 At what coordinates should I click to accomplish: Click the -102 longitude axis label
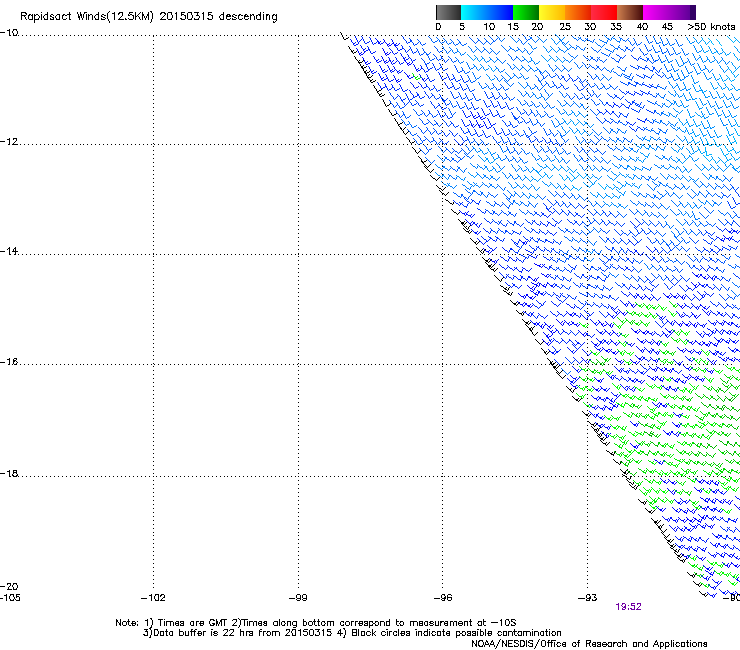click(153, 598)
